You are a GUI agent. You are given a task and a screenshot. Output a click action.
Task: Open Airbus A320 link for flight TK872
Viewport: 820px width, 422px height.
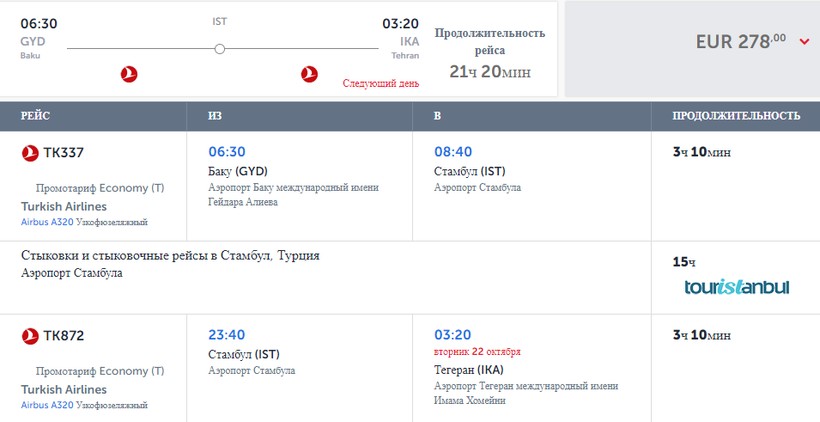tap(47, 405)
